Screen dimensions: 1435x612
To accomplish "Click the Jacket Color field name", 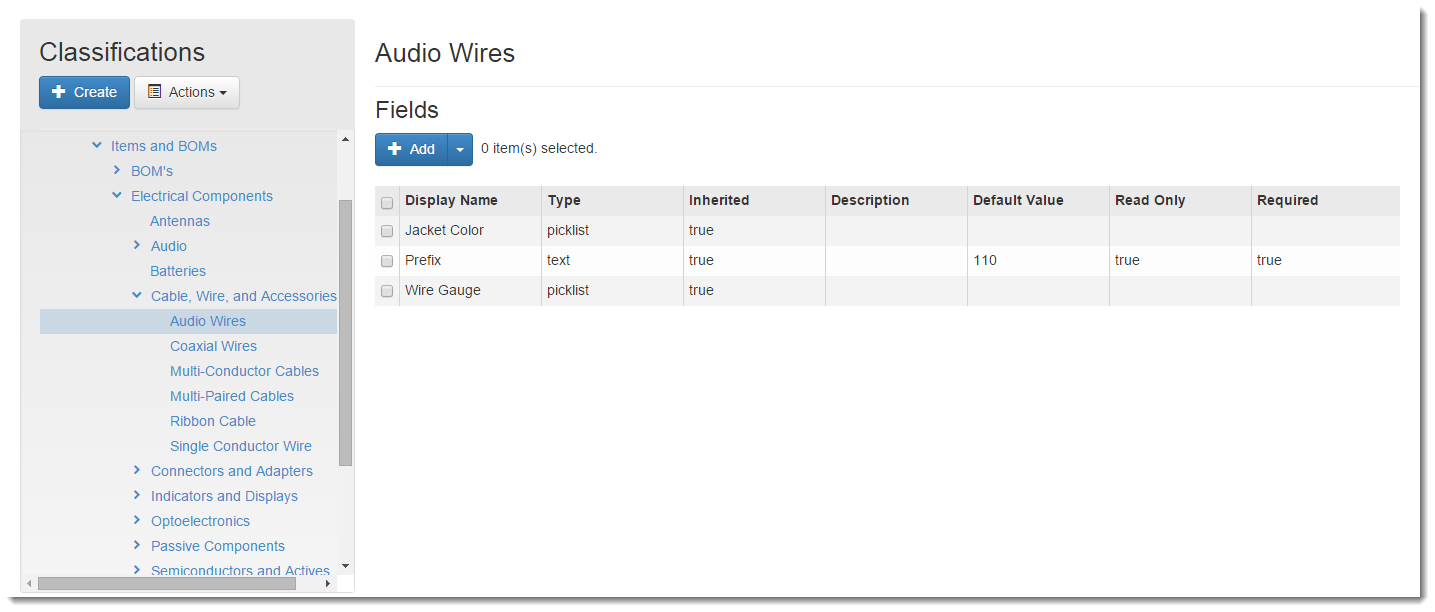I will [444, 230].
